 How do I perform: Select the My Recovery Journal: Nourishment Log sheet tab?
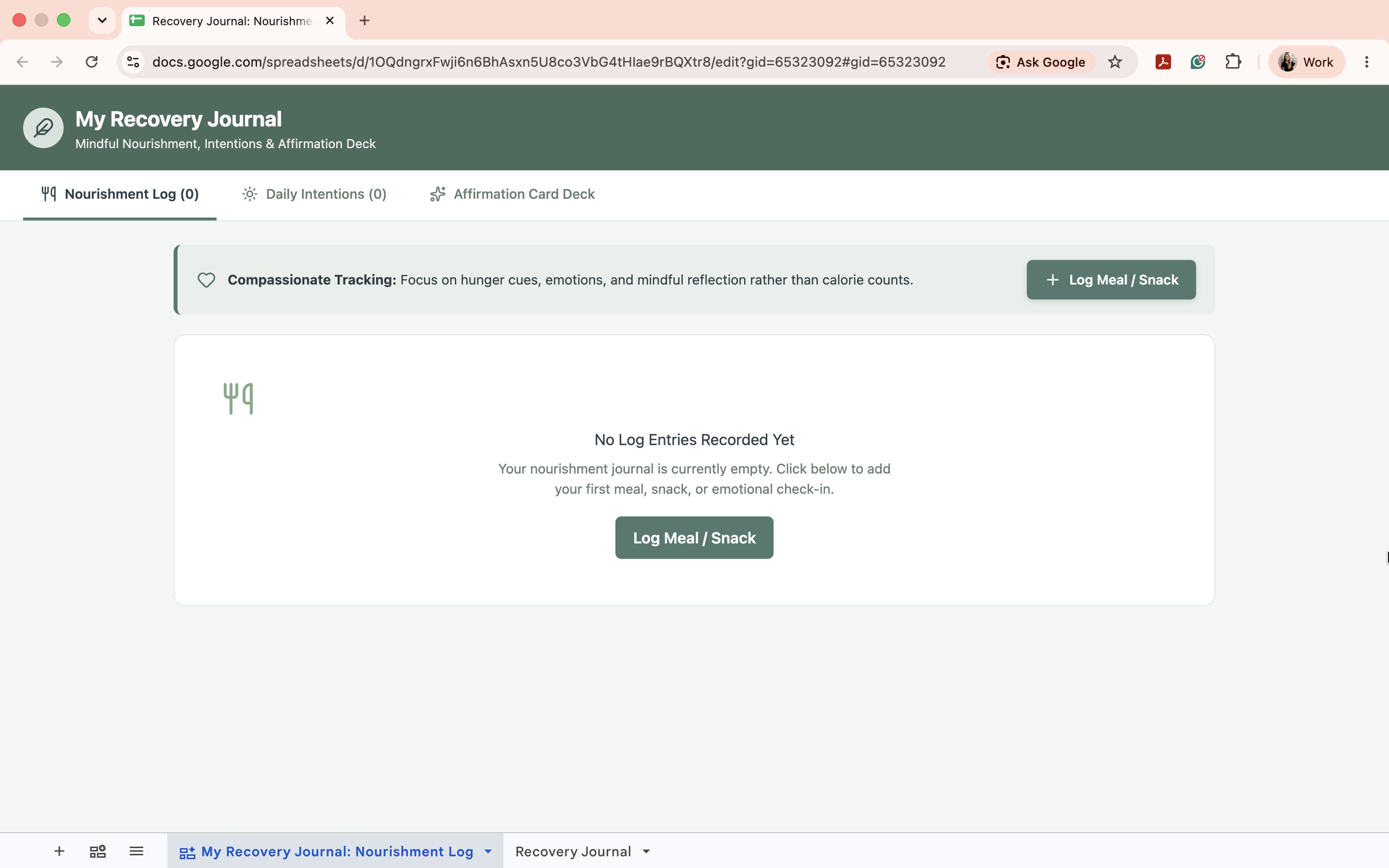[x=336, y=851]
